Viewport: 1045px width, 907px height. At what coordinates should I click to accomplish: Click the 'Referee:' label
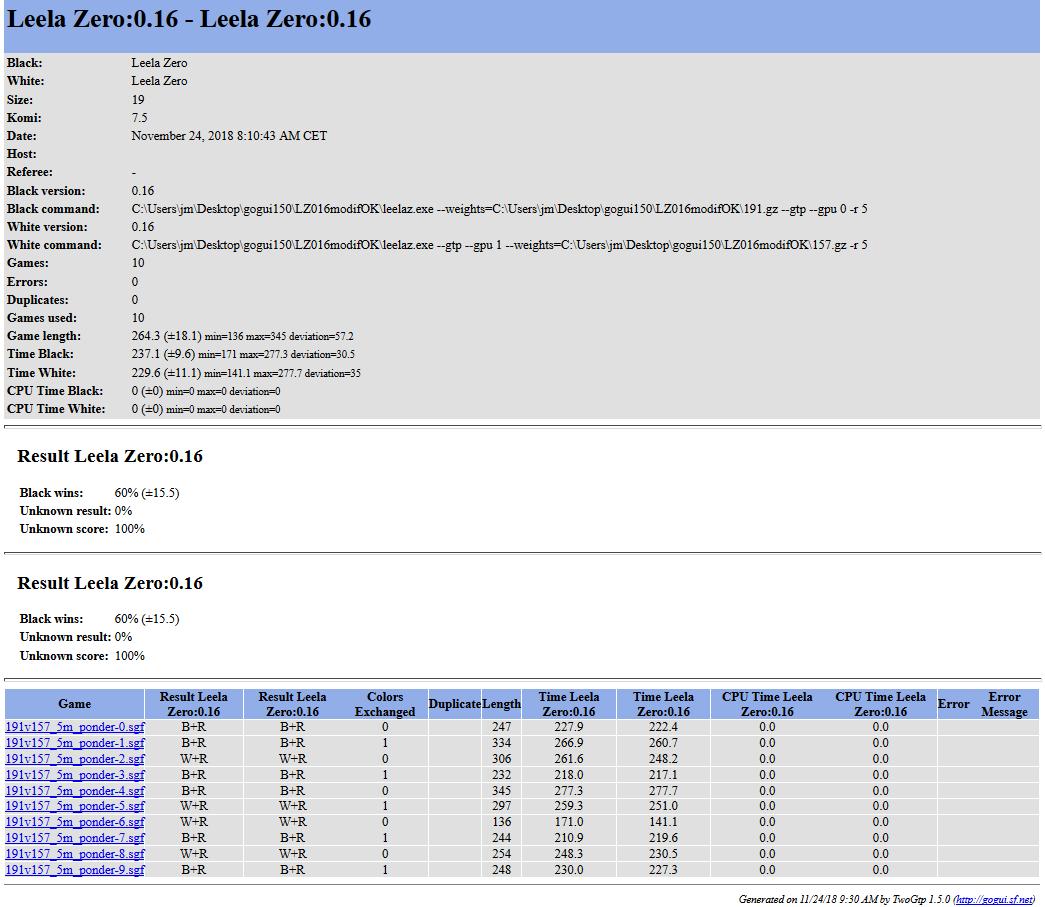[x=29, y=172]
